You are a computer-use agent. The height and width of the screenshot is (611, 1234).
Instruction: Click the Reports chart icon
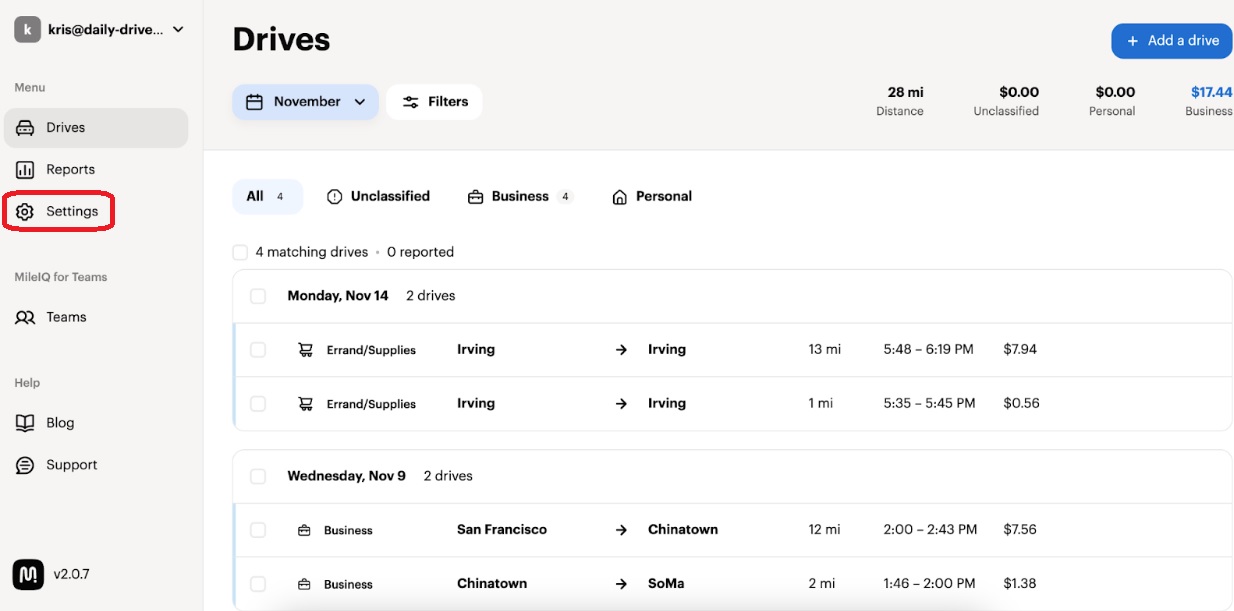tap(25, 170)
